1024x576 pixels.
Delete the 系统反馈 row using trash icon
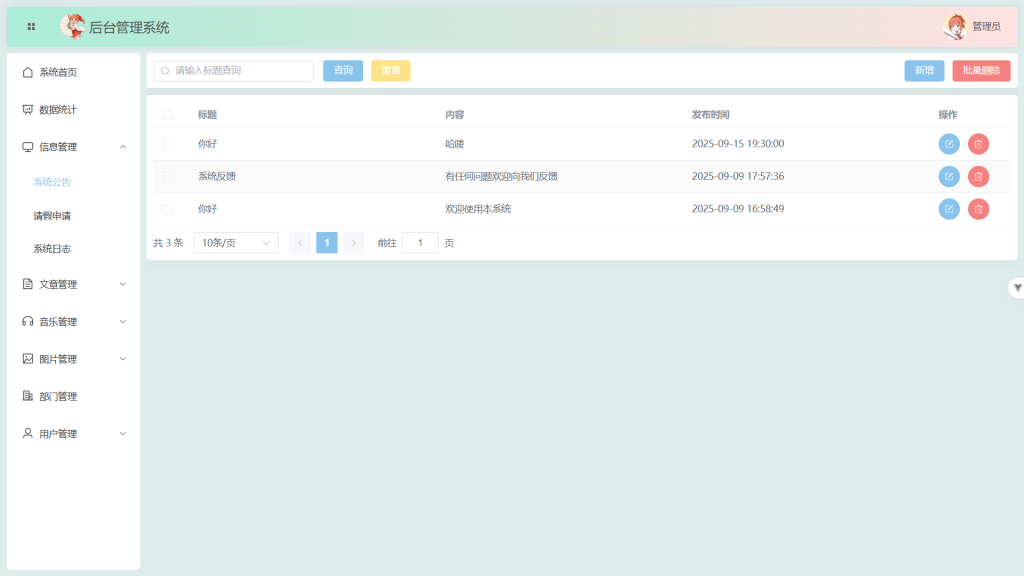978,177
